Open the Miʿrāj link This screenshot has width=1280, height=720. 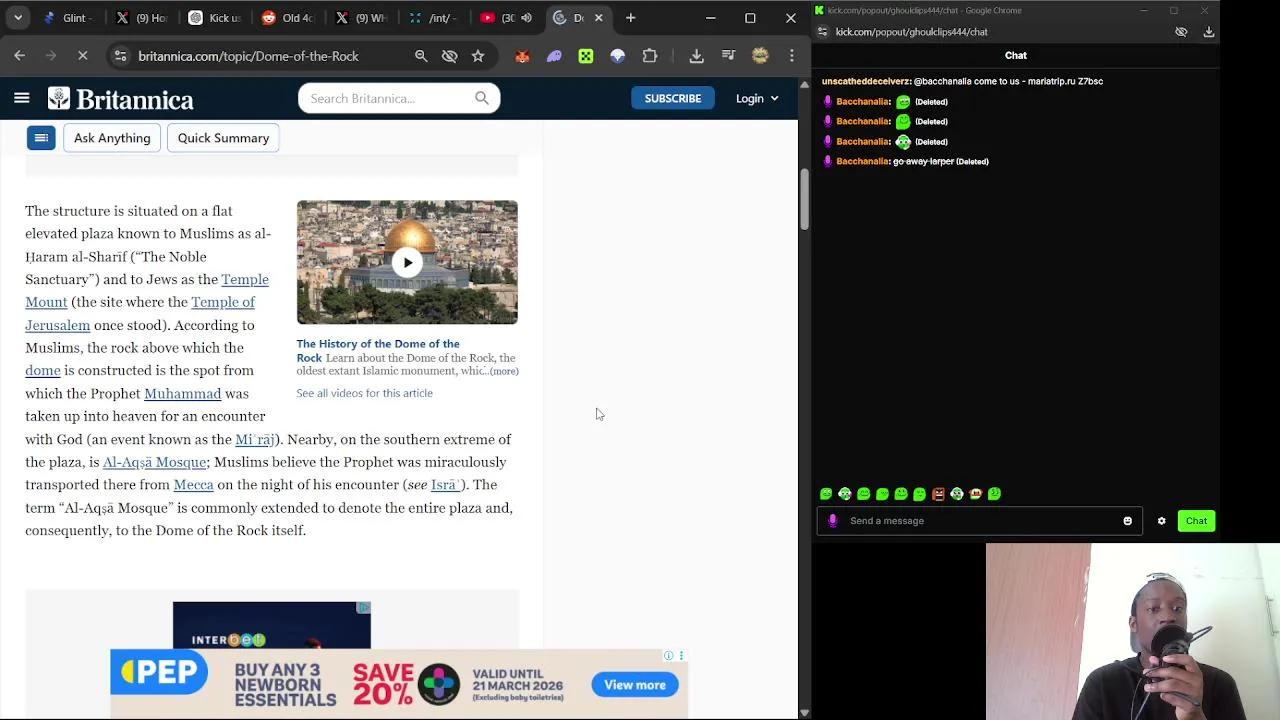pos(254,439)
